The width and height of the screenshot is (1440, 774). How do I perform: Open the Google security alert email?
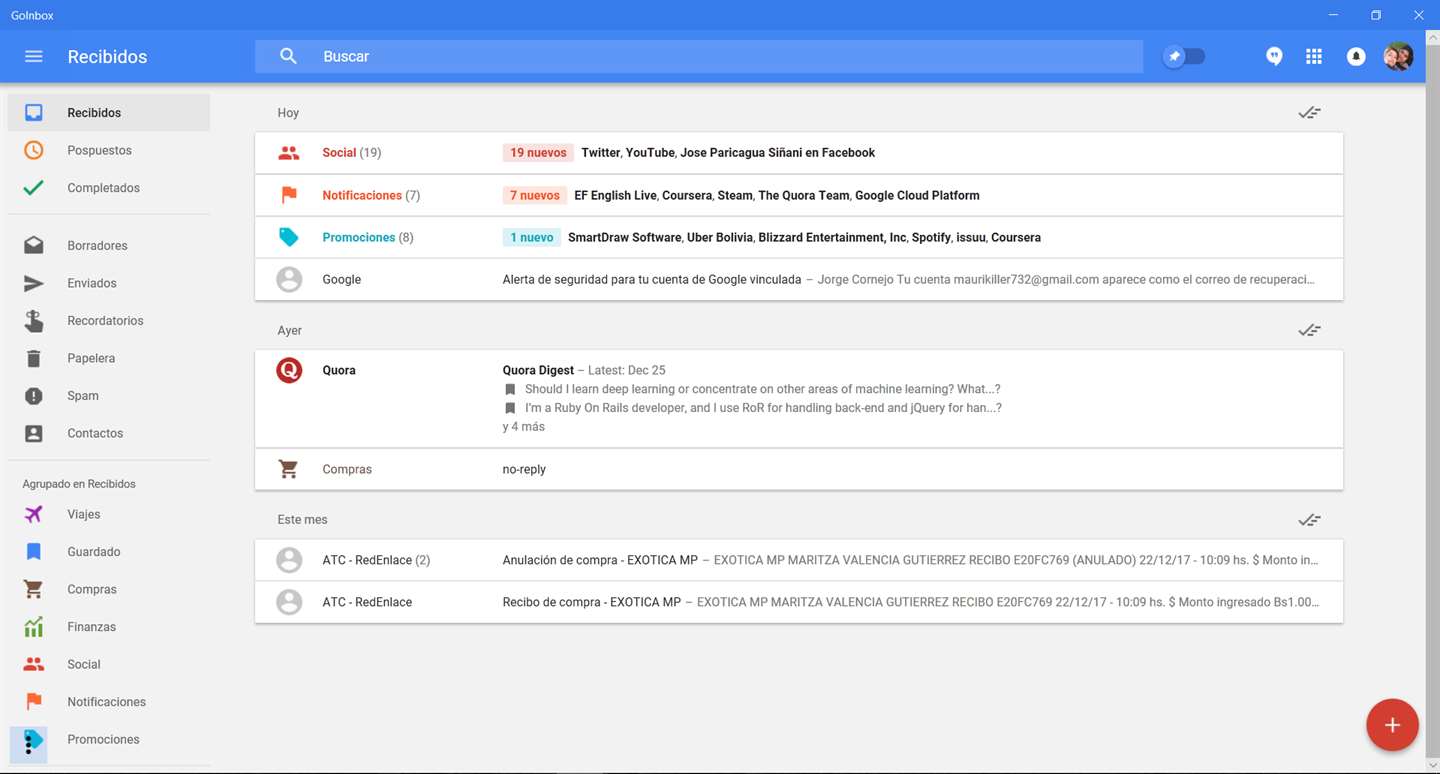click(x=799, y=279)
